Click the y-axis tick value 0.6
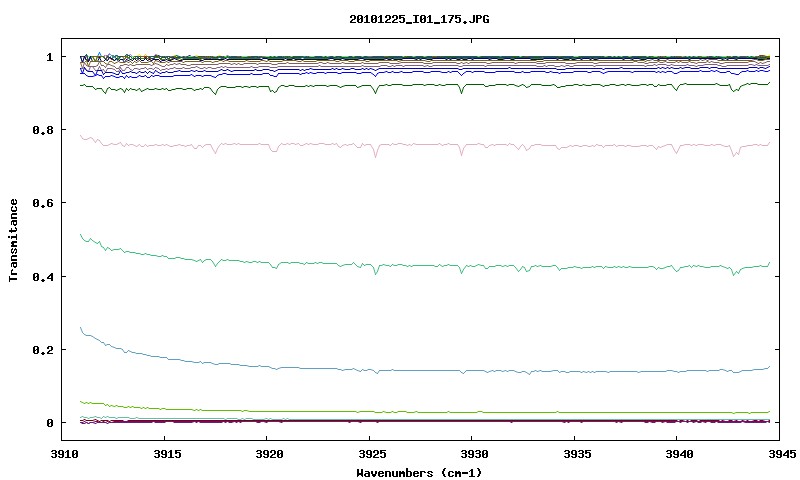This screenshot has width=800, height=480. tap(43, 203)
